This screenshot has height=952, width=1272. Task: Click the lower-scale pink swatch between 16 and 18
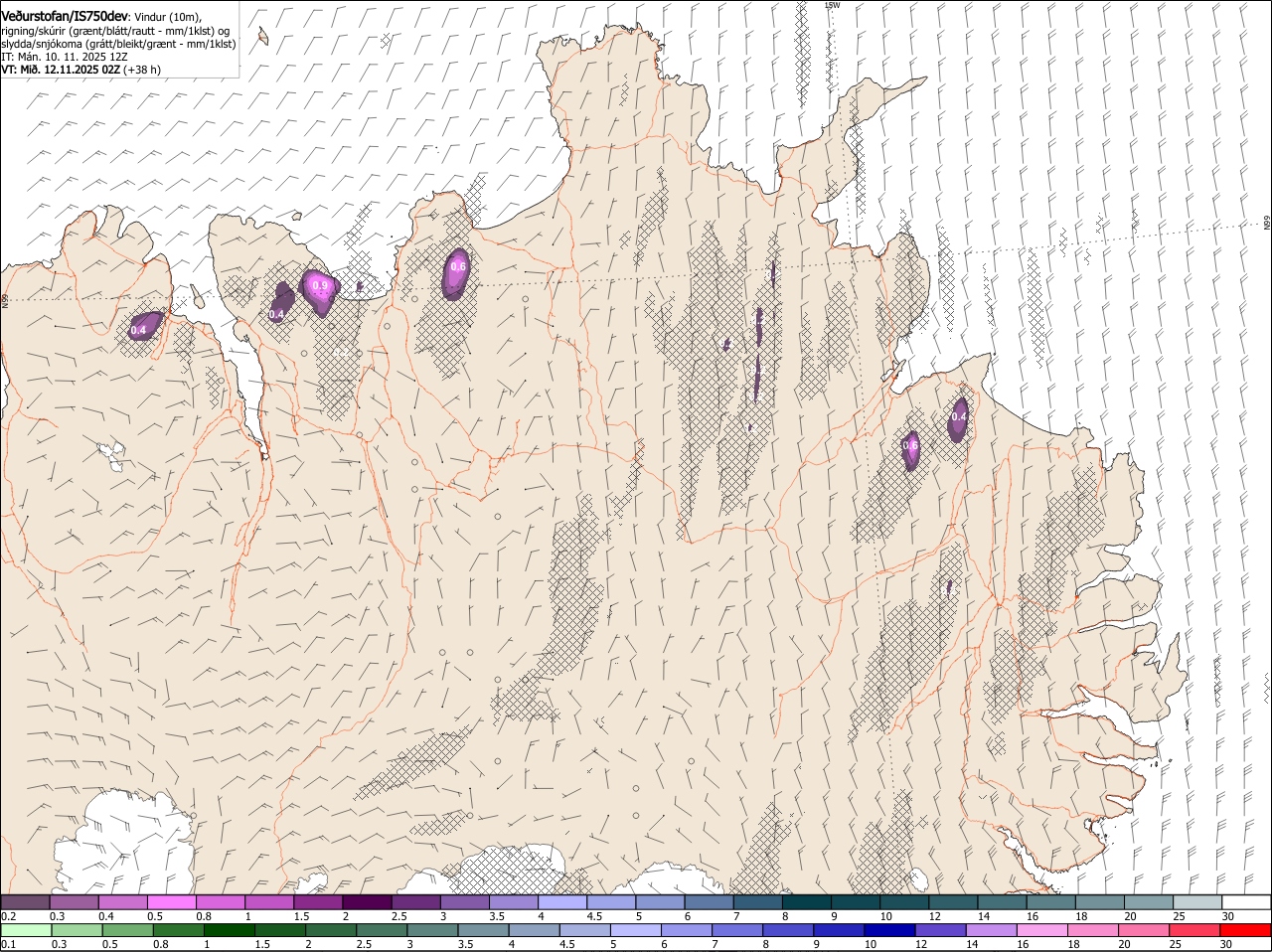point(1042,930)
